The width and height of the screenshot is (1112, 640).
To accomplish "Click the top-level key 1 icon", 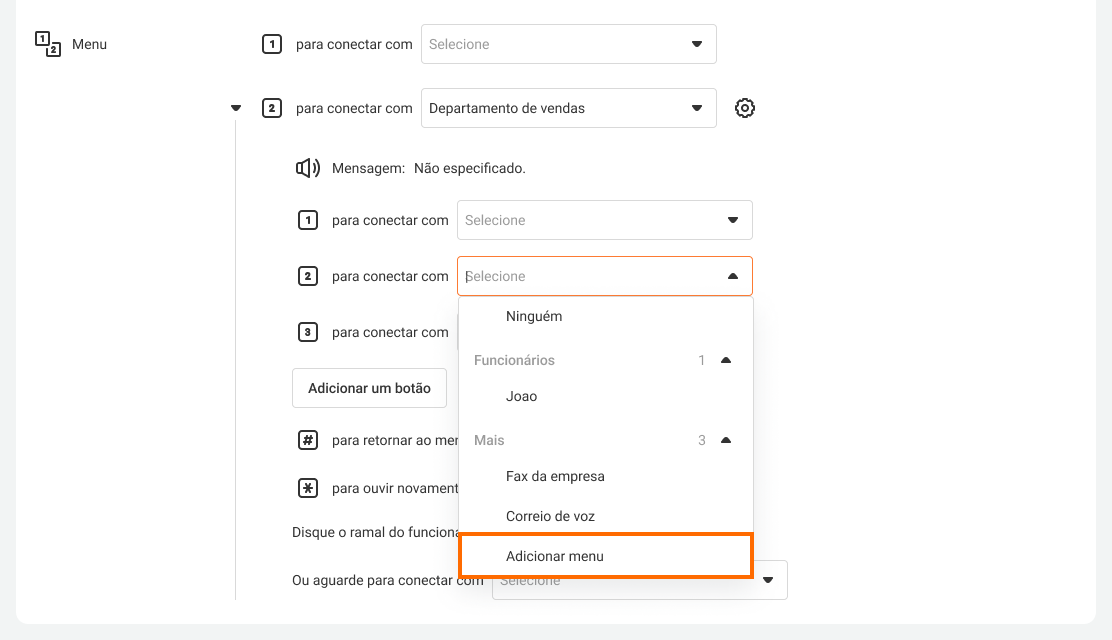I will (x=271, y=44).
